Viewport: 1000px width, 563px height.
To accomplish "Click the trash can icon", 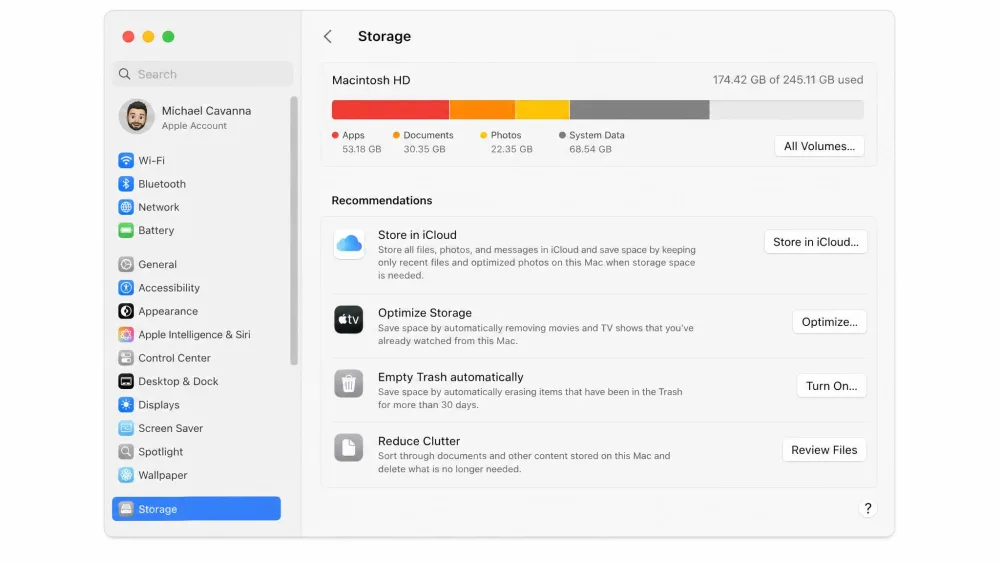I will [x=349, y=384].
